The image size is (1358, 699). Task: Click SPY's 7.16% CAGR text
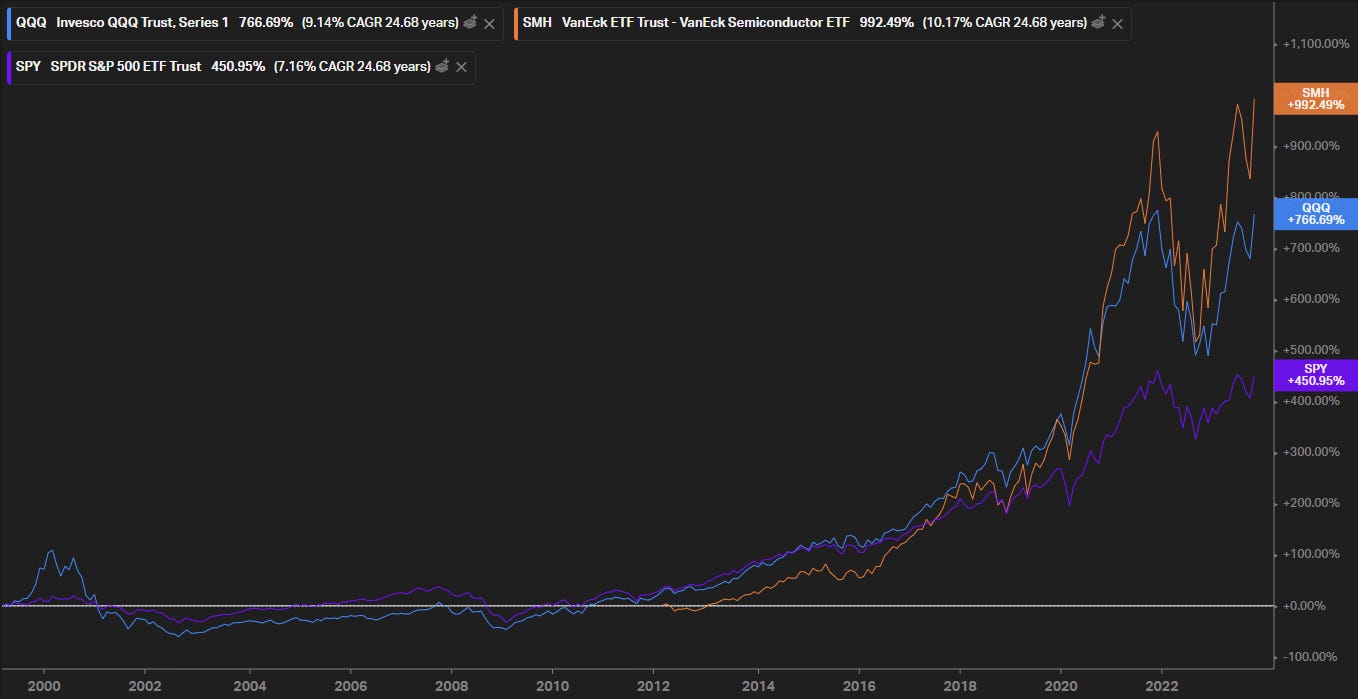352,66
